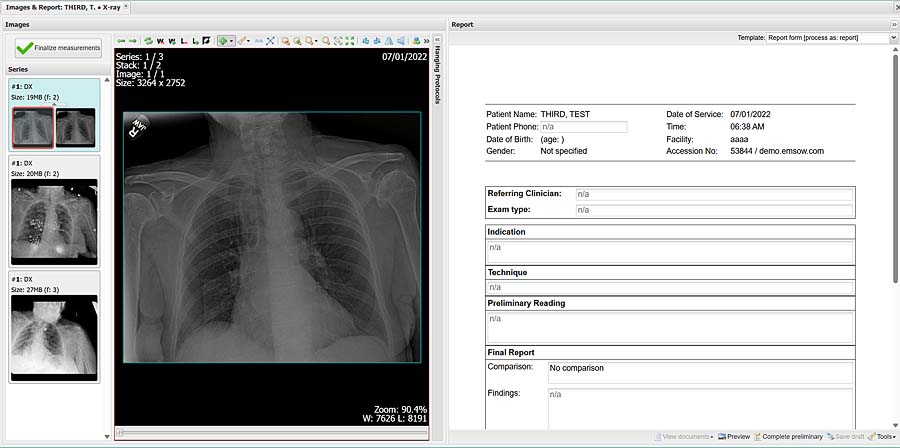
Task: Click the green previous-image arrow in the viewer toolbar
Action: 121,41
